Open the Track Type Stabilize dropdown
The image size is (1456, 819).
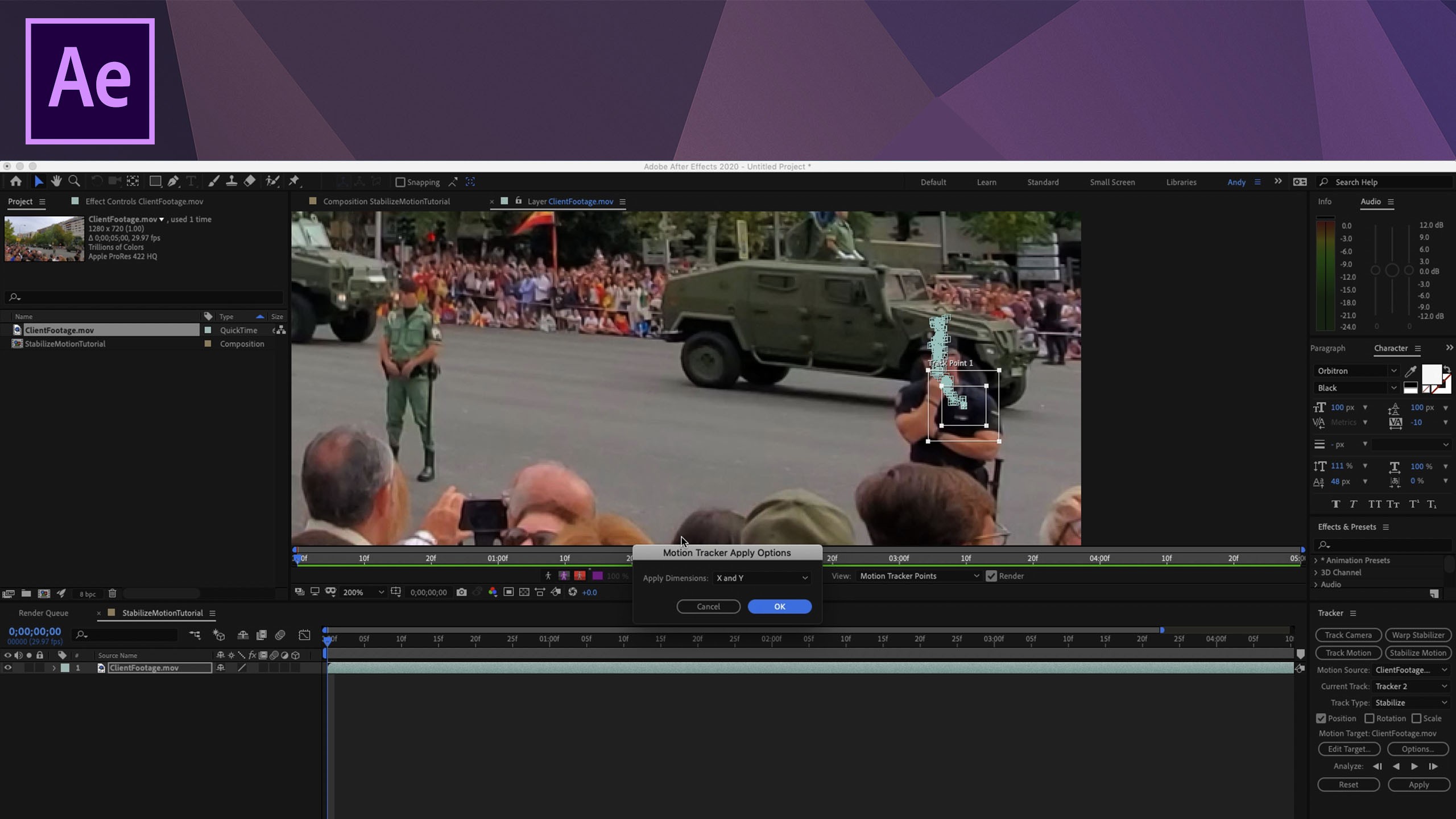click(x=1411, y=702)
